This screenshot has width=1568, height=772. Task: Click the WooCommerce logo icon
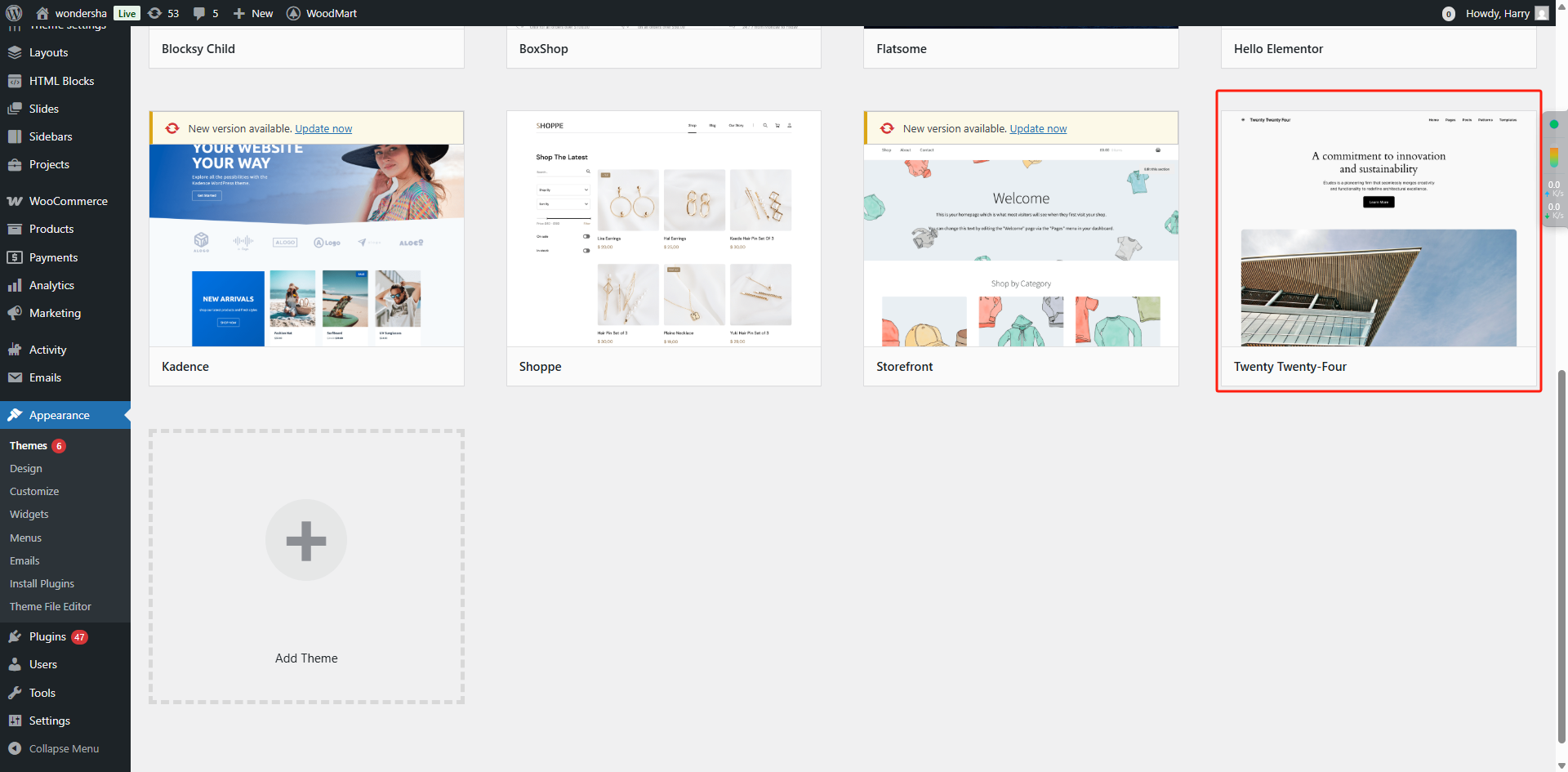15,201
